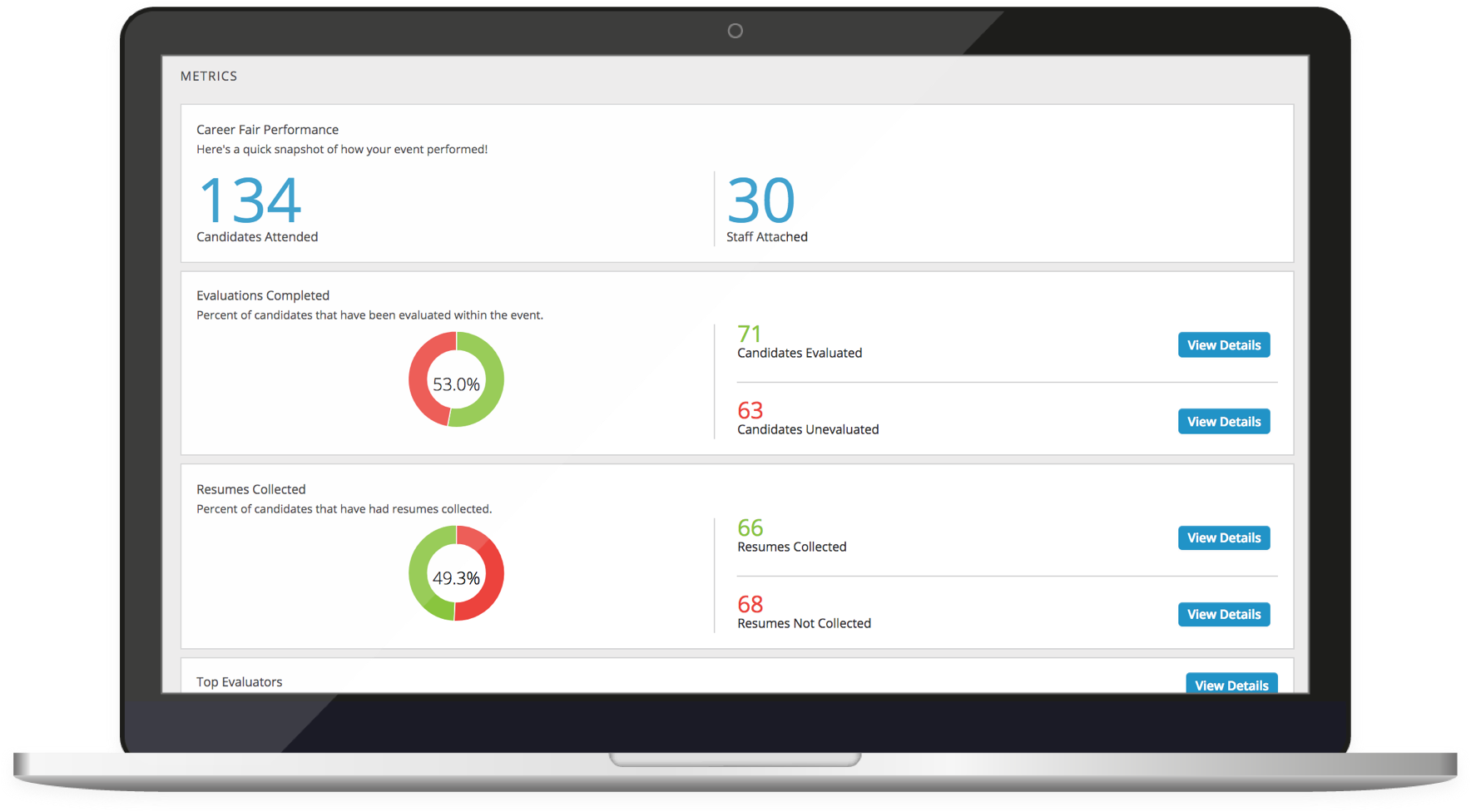Viewport: 1471px width, 812px height.
Task: Click View Details beside the 66 resumes count
Action: (x=1223, y=538)
